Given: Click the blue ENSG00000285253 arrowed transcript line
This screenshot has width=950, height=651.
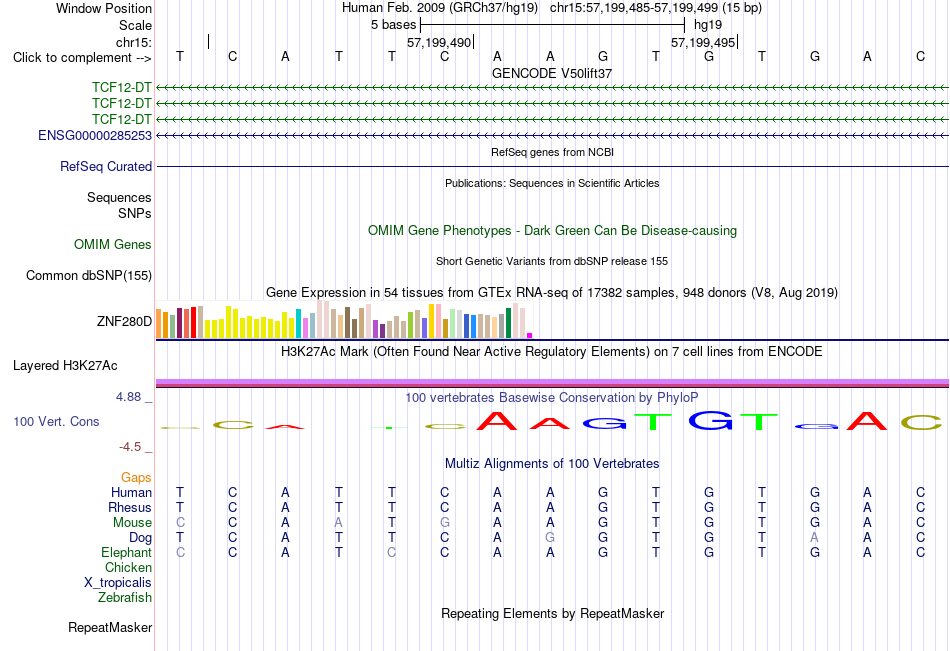Looking at the screenshot, I should click(x=553, y=135).
